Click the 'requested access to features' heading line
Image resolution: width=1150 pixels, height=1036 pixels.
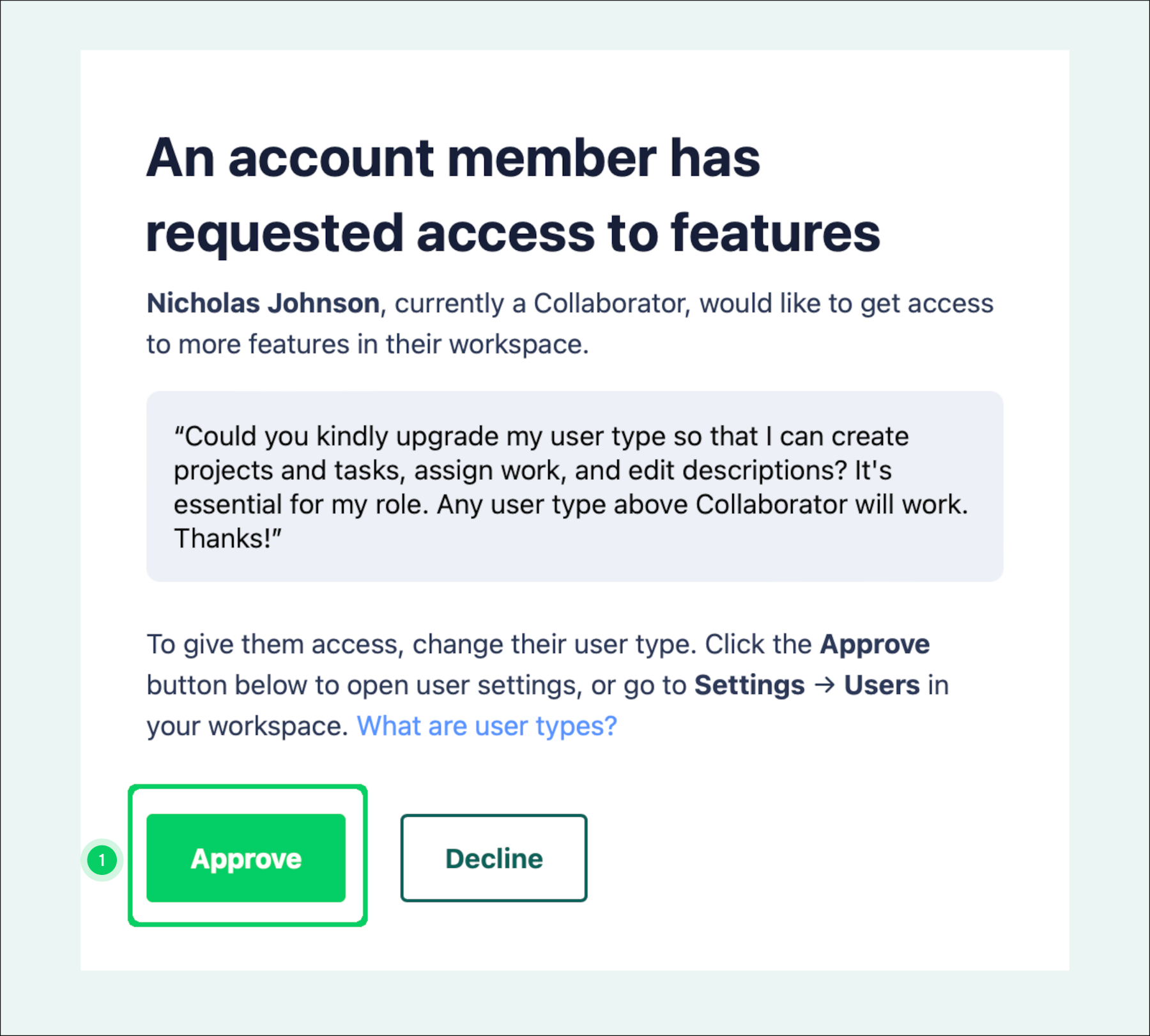pos(513,233)
